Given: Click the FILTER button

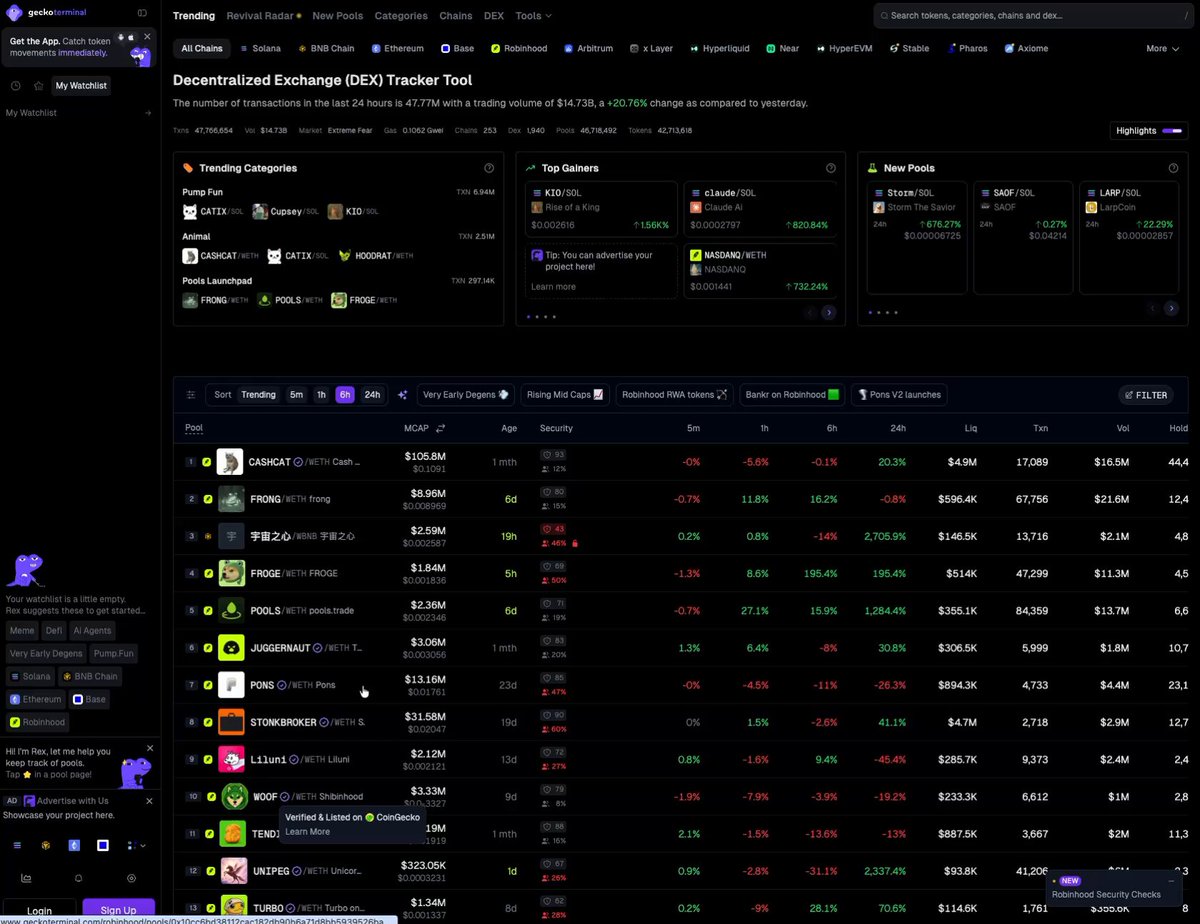Looking at the screenshot, I should (x=1146, y=395).
